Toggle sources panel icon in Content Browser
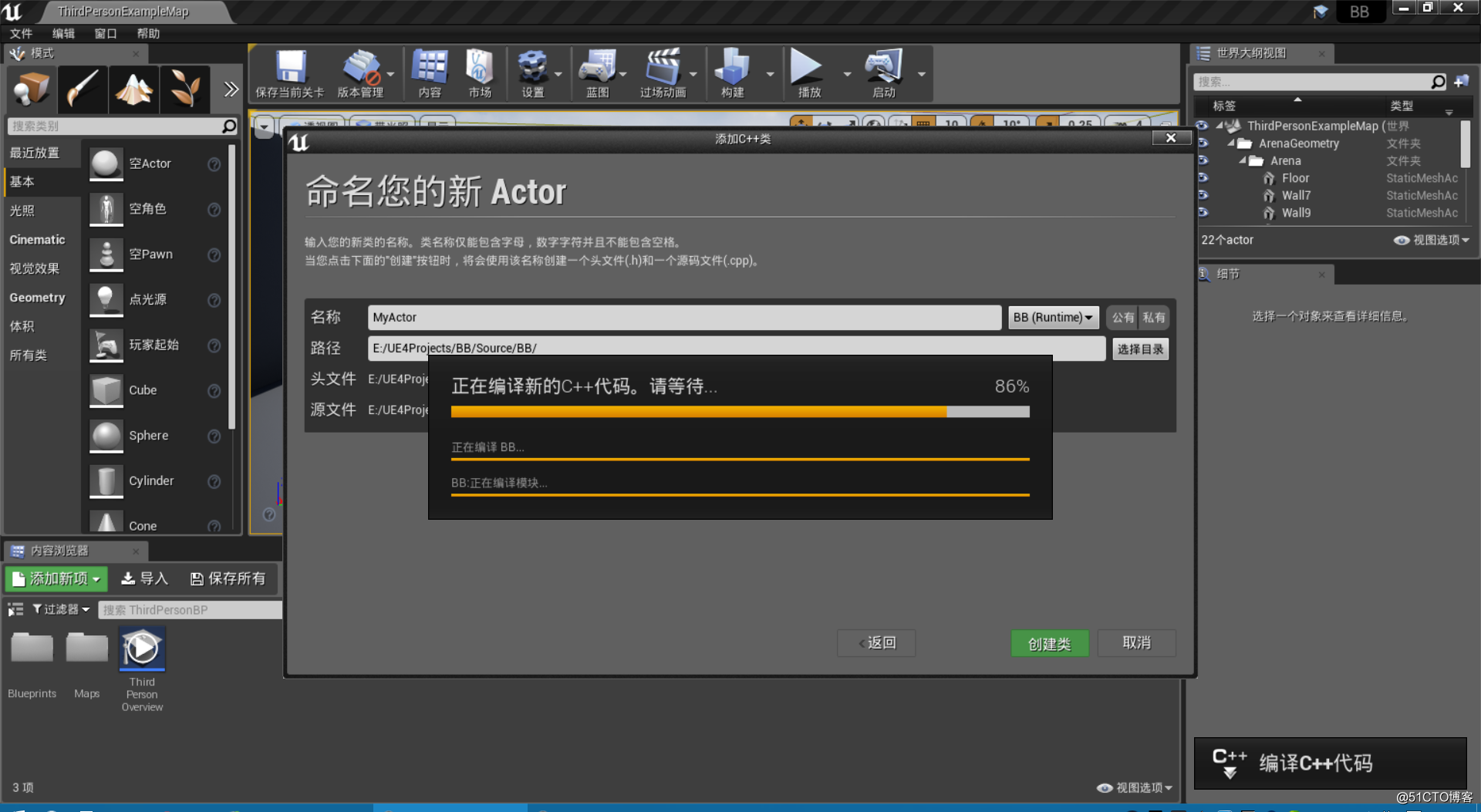Screen dimensions: 1481x812 (x=15, y=610)
